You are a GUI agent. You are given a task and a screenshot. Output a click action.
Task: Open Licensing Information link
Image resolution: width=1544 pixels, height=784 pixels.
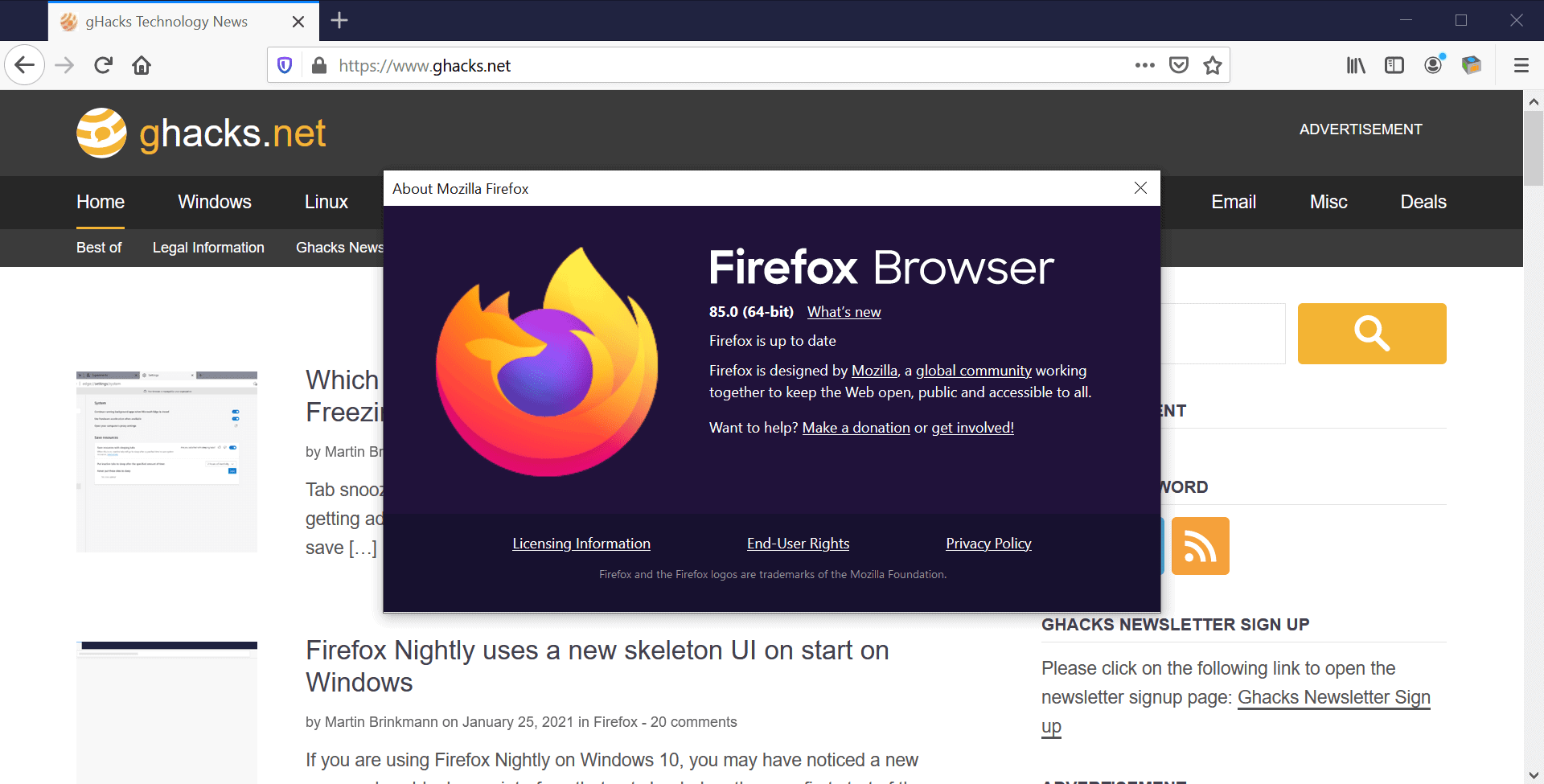[x=581, y=544]
